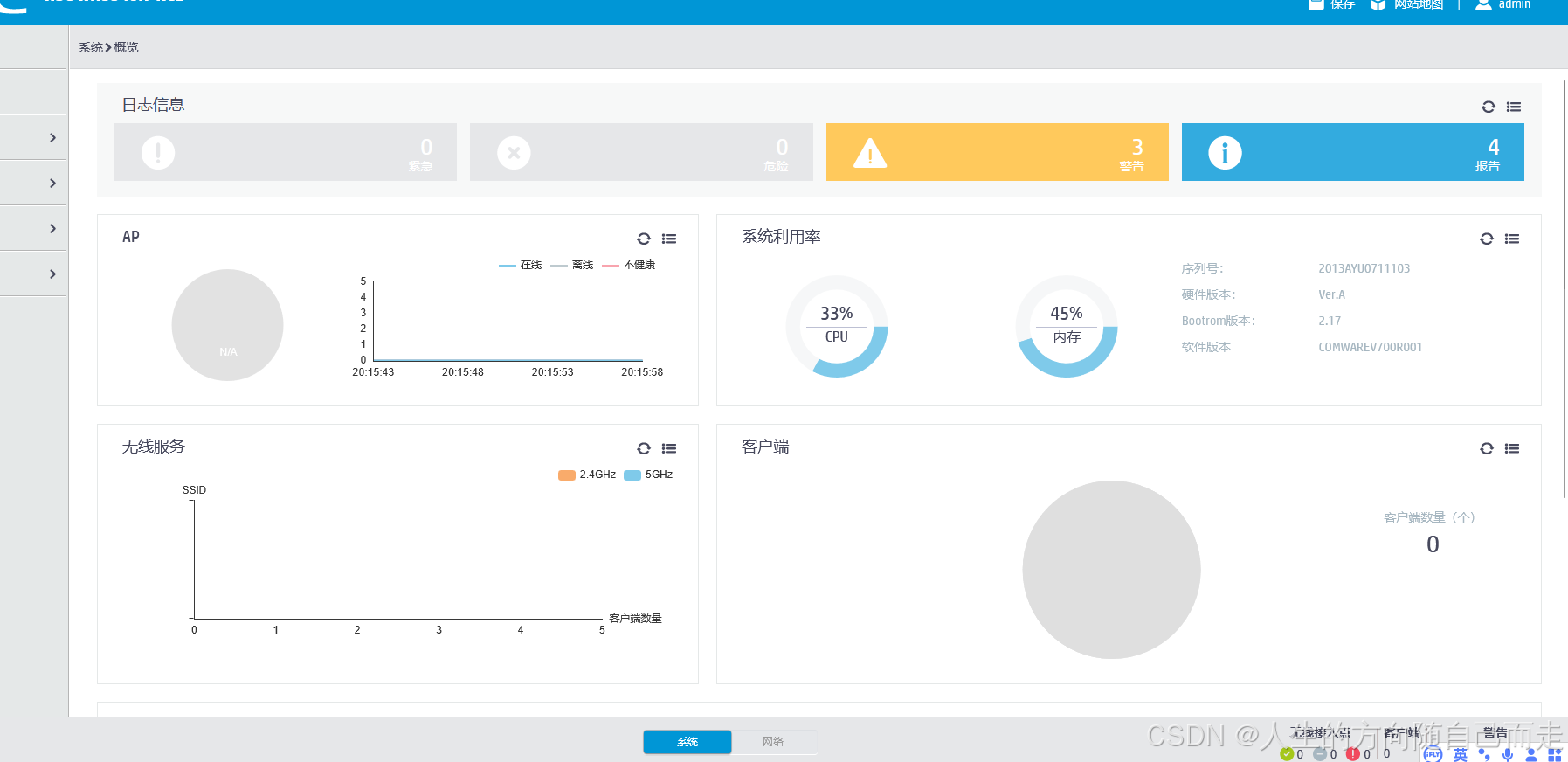The width and height of the screenshot is (1568, 762).
Task: Open the 危险 log card
Action: pyautogui.click(x=641, y=152)
